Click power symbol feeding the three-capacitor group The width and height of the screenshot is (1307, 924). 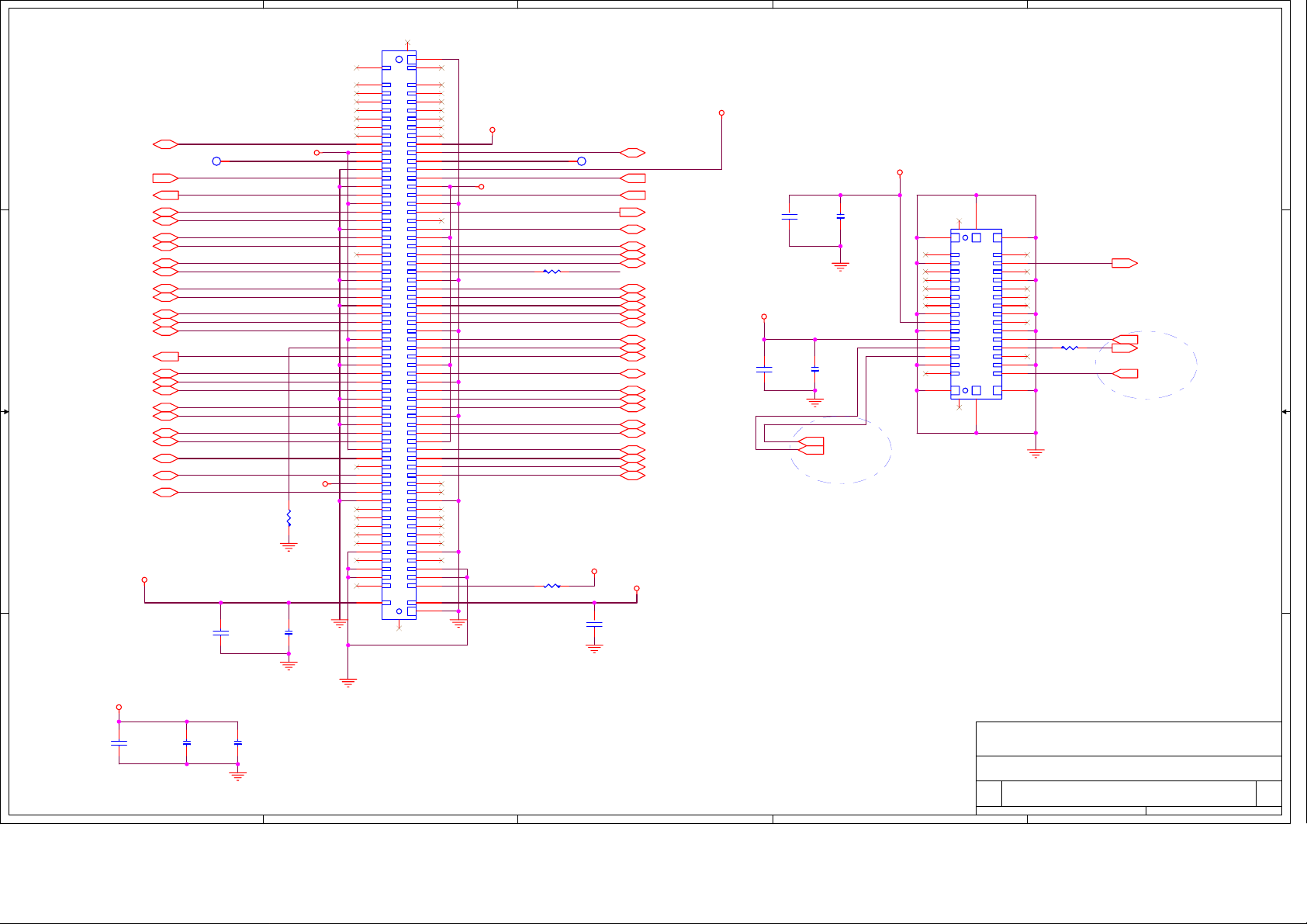point(119,708)
